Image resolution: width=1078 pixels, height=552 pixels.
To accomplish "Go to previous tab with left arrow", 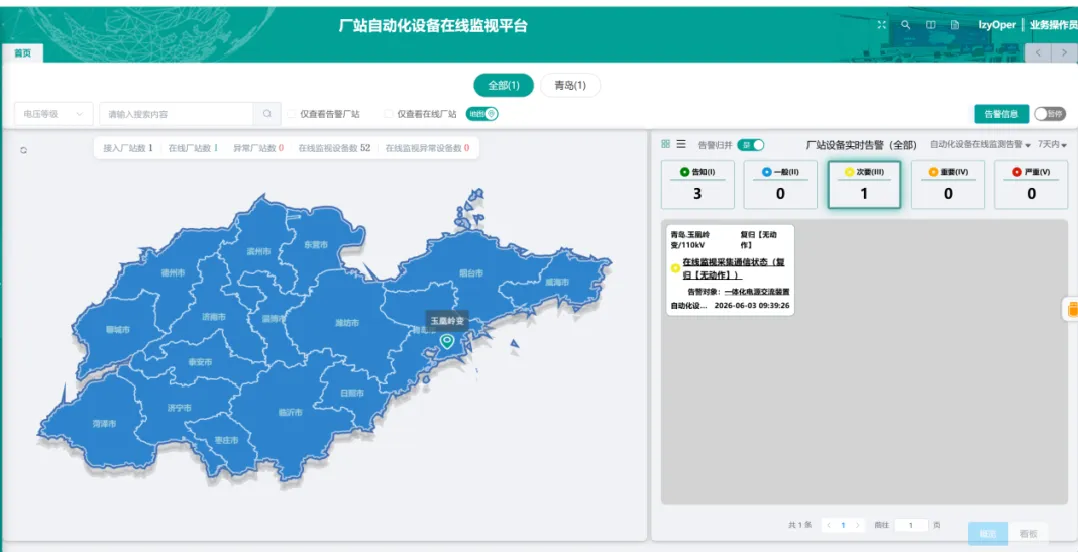I will (1038, 53).
